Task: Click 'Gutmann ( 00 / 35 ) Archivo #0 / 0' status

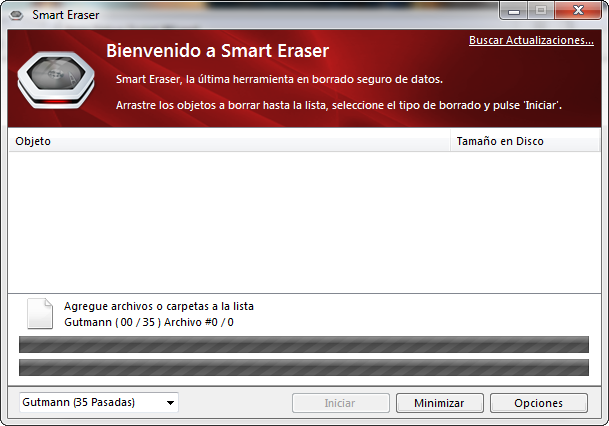Action: (149, 322)
